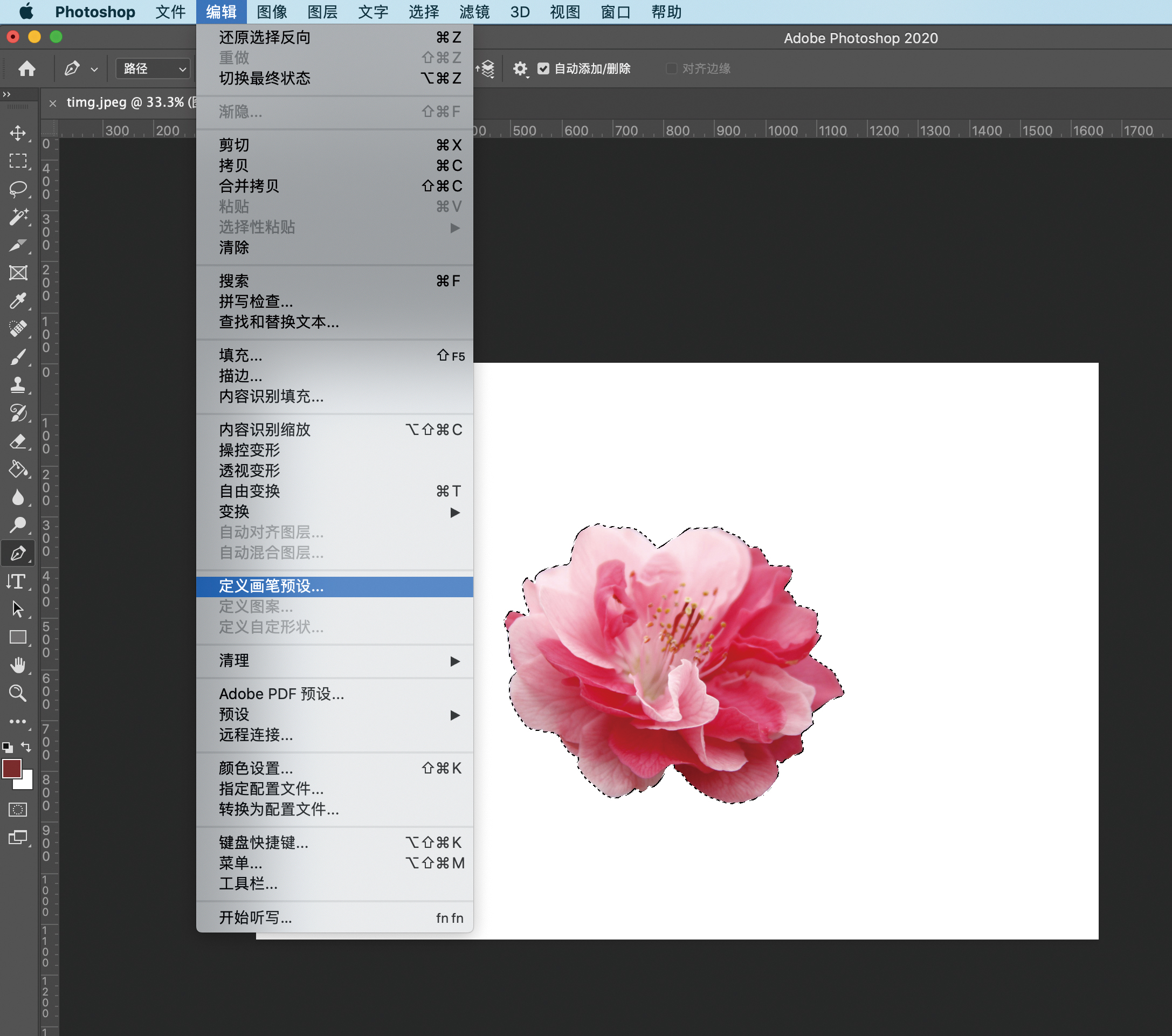Choose 切换最终状态 menu entry
Screen dimensions: 1172x1036
(x=335, y=79)
